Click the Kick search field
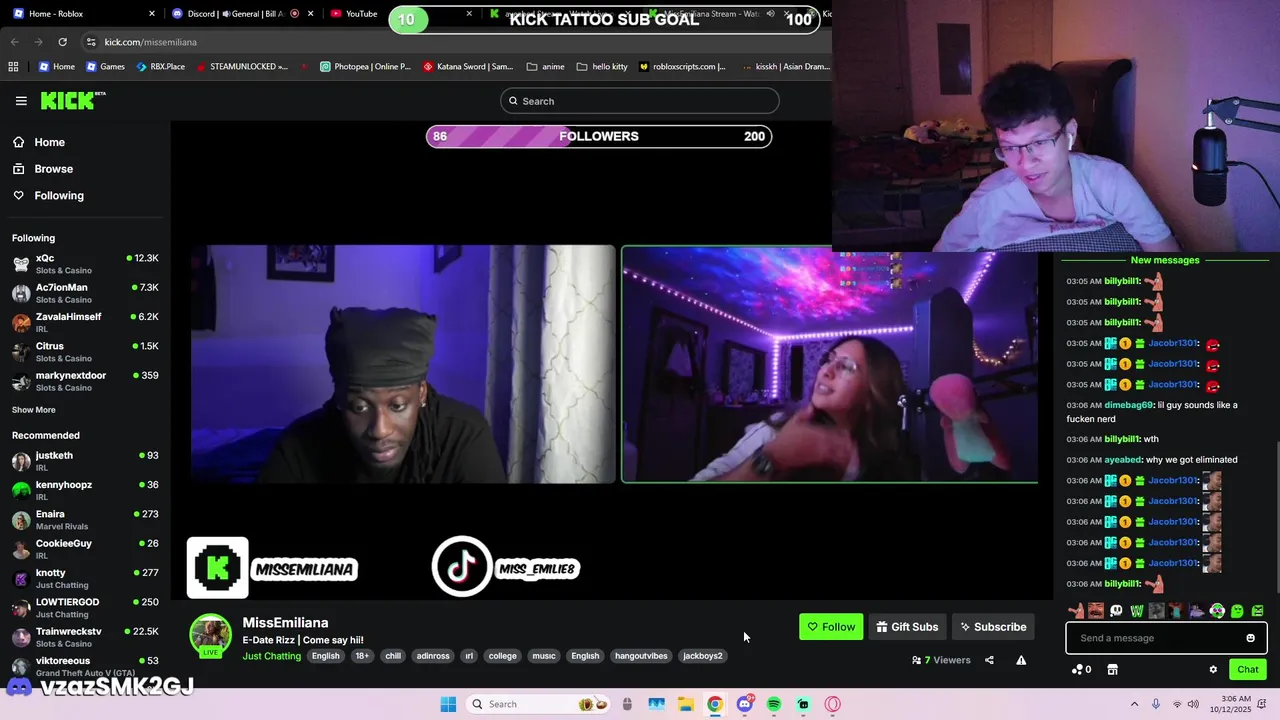The width and height of the screenshot is (1280, 720). (640, 101)
